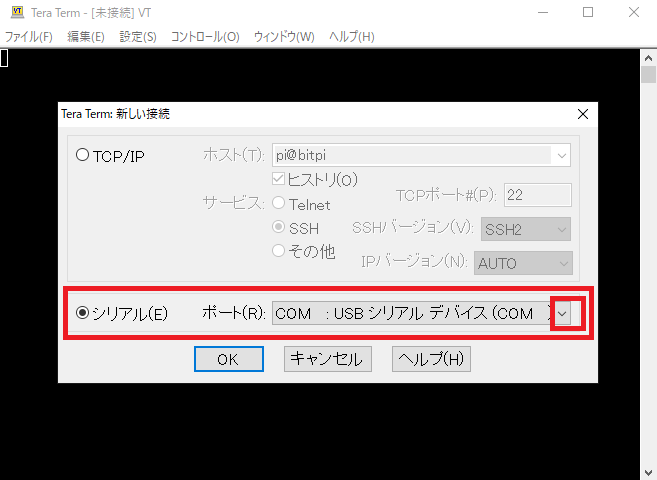The height and width of the screenshot is (480, 657).
Task: Open the IPバージョン dropdown showing AUTO
Action: pos(523,263)
